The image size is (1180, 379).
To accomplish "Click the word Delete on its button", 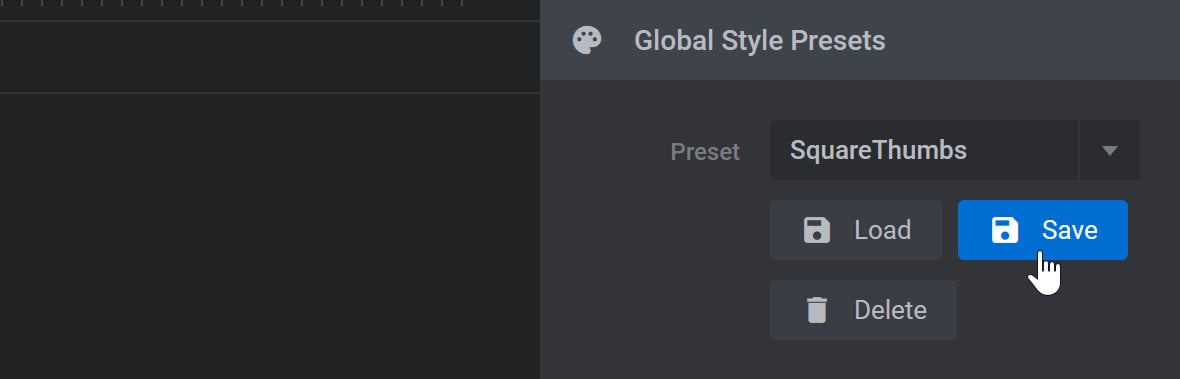I will click(890, 310).
